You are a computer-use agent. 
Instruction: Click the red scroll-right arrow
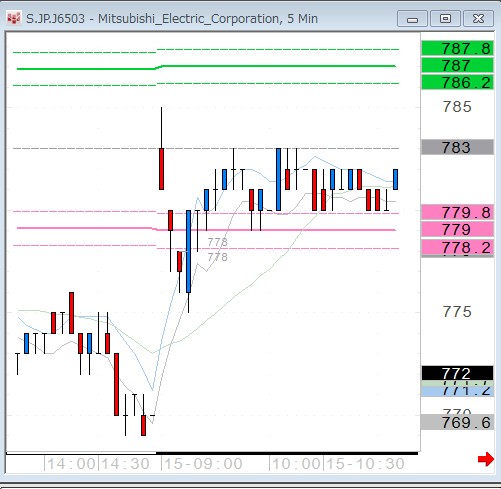pos(486,459)
